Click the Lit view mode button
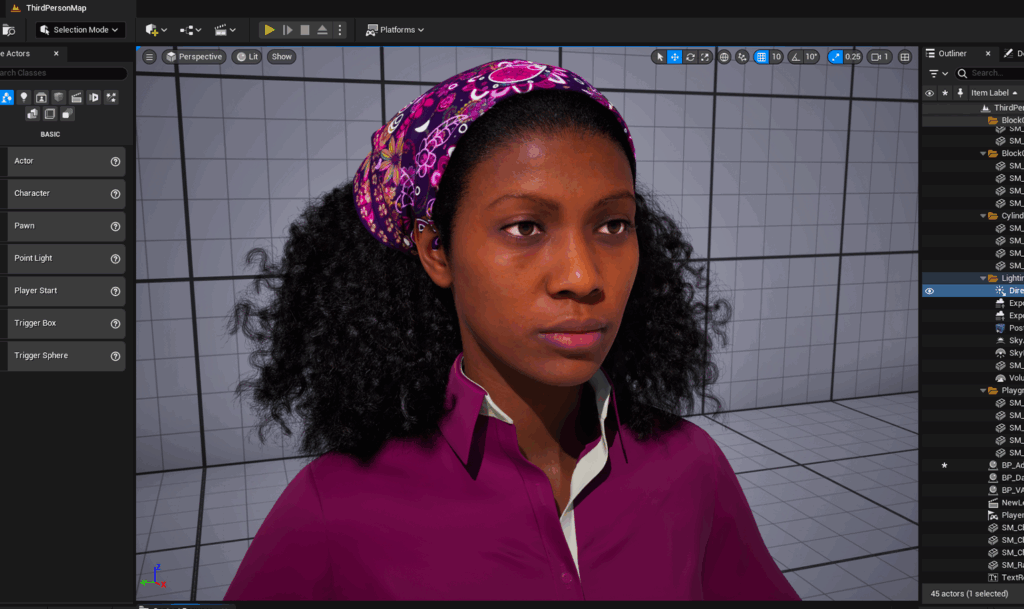 246,56
